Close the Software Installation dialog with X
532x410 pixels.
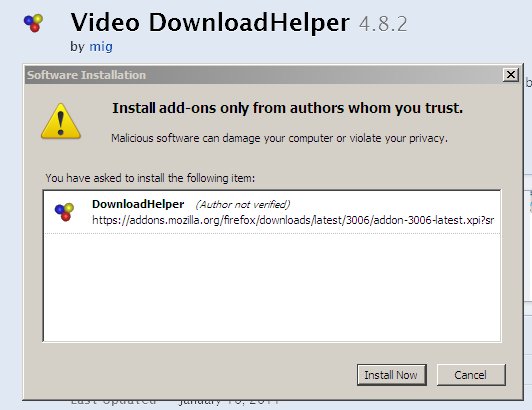511,75
